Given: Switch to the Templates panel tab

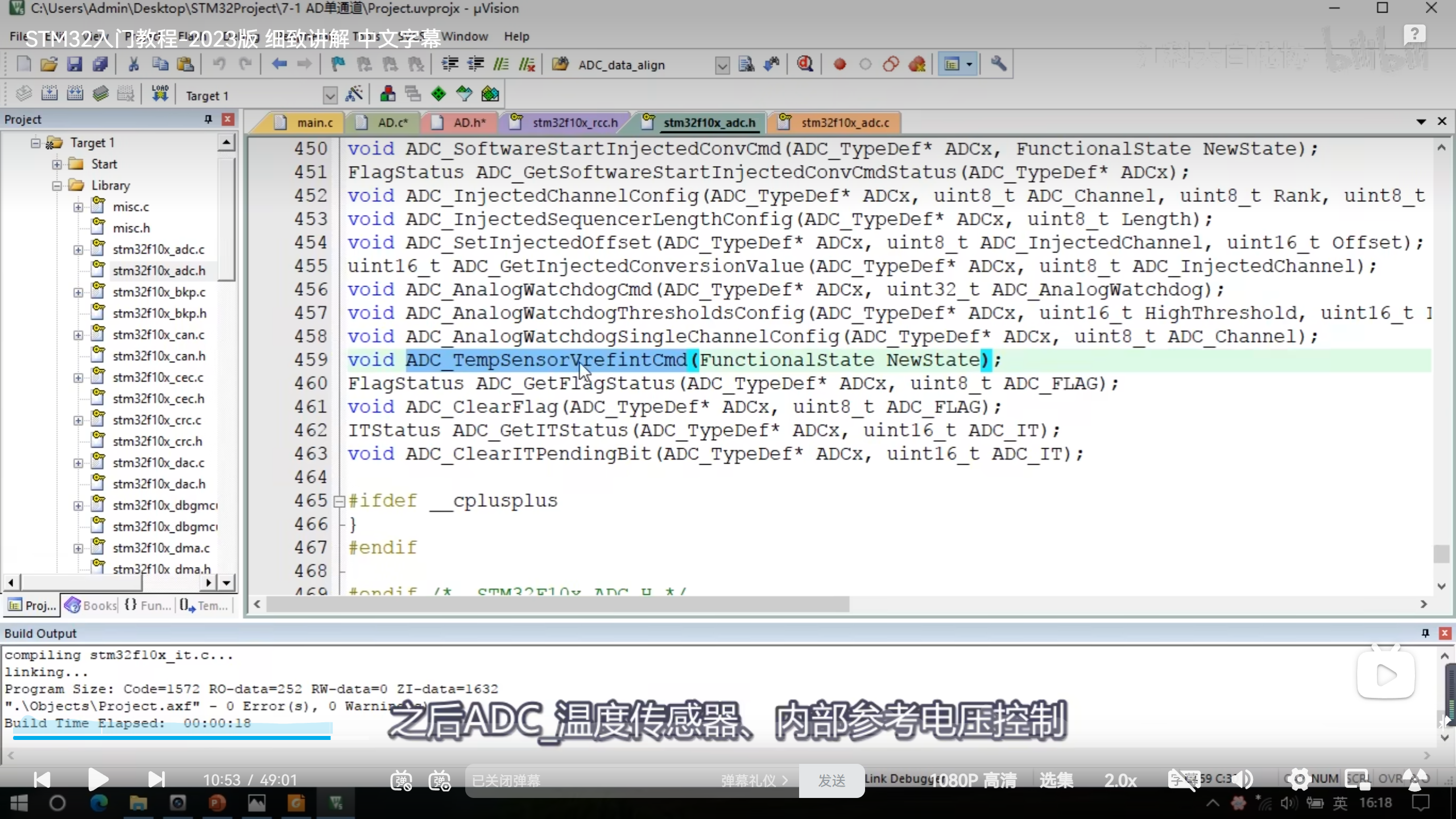Looking at the screenshot, I should click(x=204, y=606).
